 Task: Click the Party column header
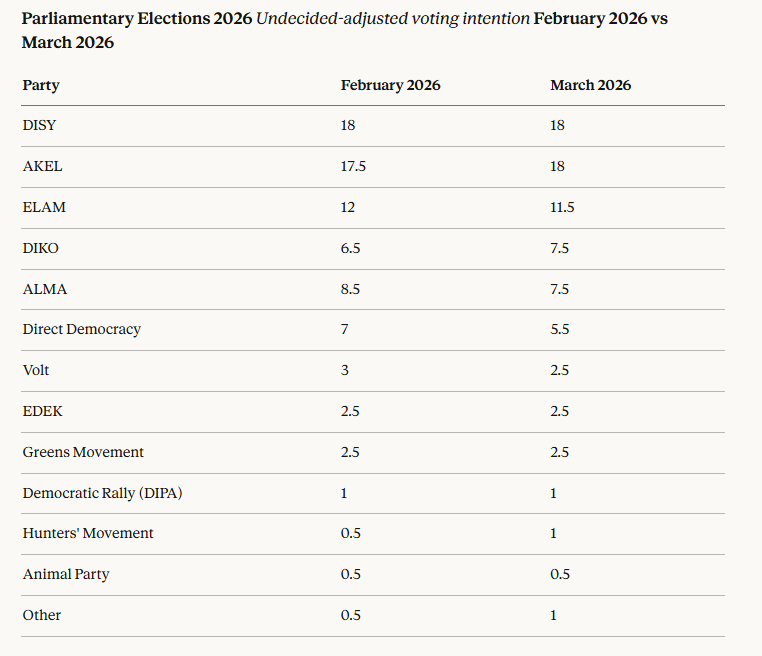(41, 85)
